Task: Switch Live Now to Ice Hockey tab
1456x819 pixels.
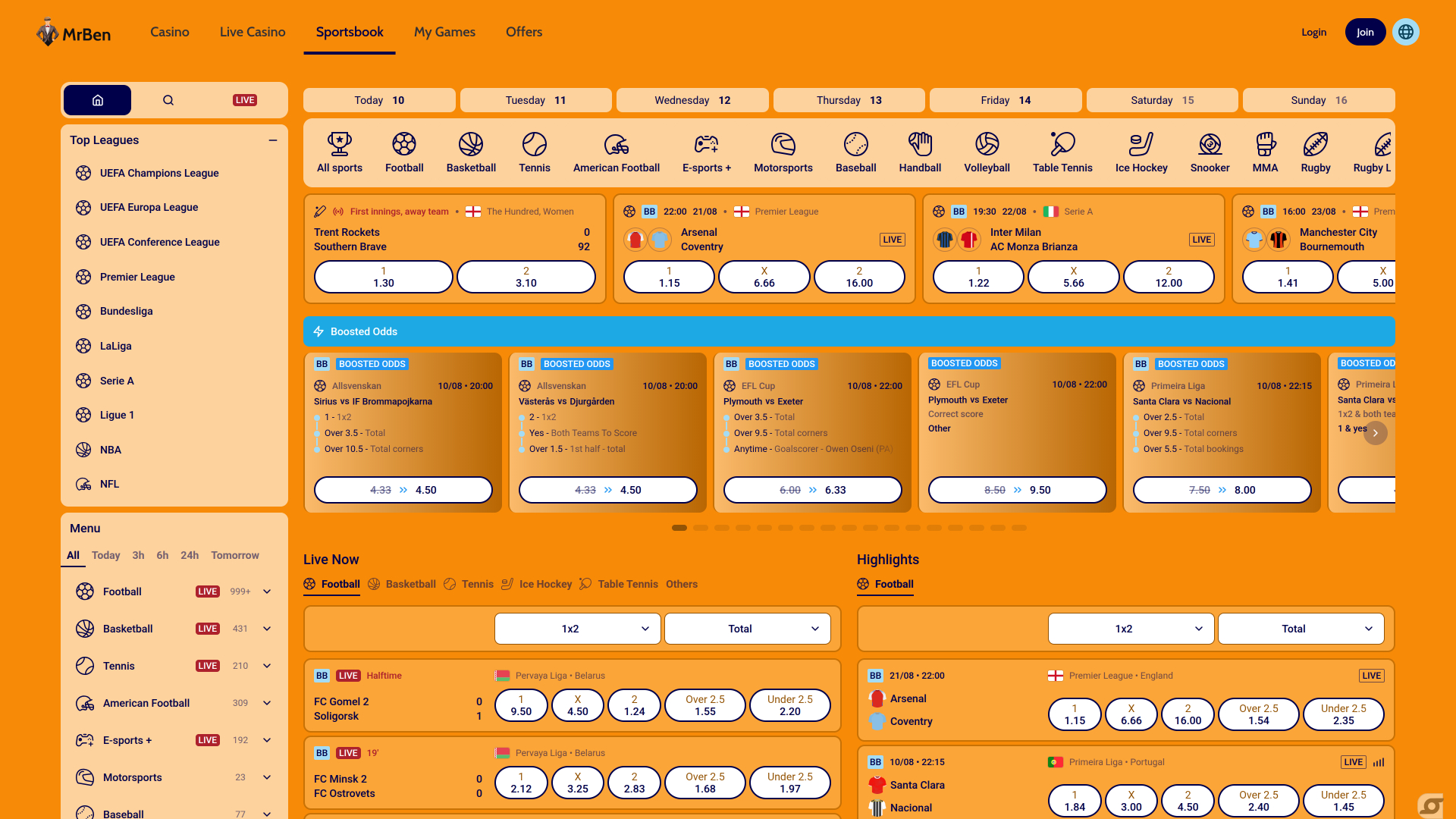Action: (537, 584)
